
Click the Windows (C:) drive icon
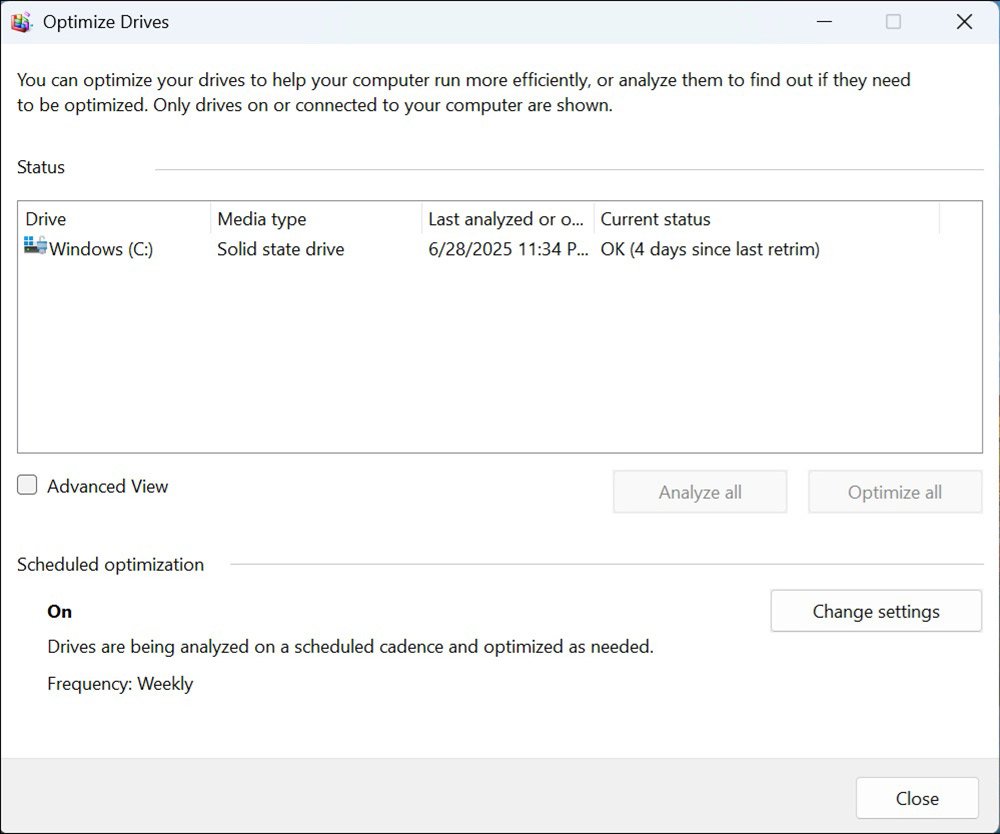pyautogui.click(x=36, y=247)
